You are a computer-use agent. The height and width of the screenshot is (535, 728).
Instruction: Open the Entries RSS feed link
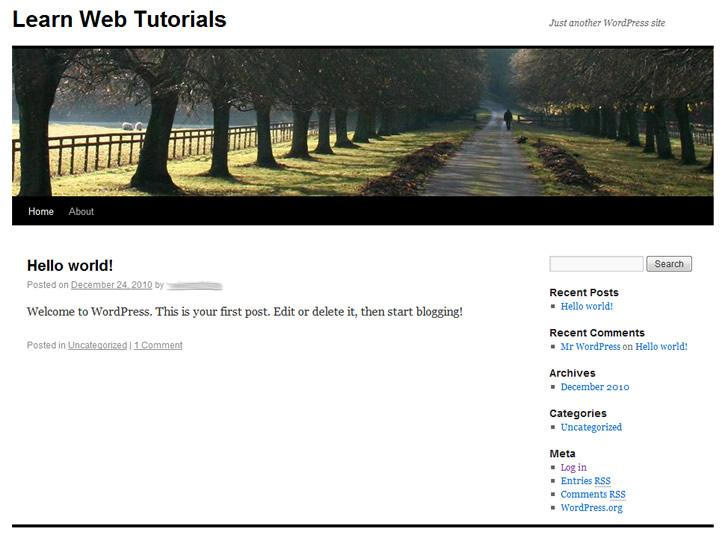(585, 481)
